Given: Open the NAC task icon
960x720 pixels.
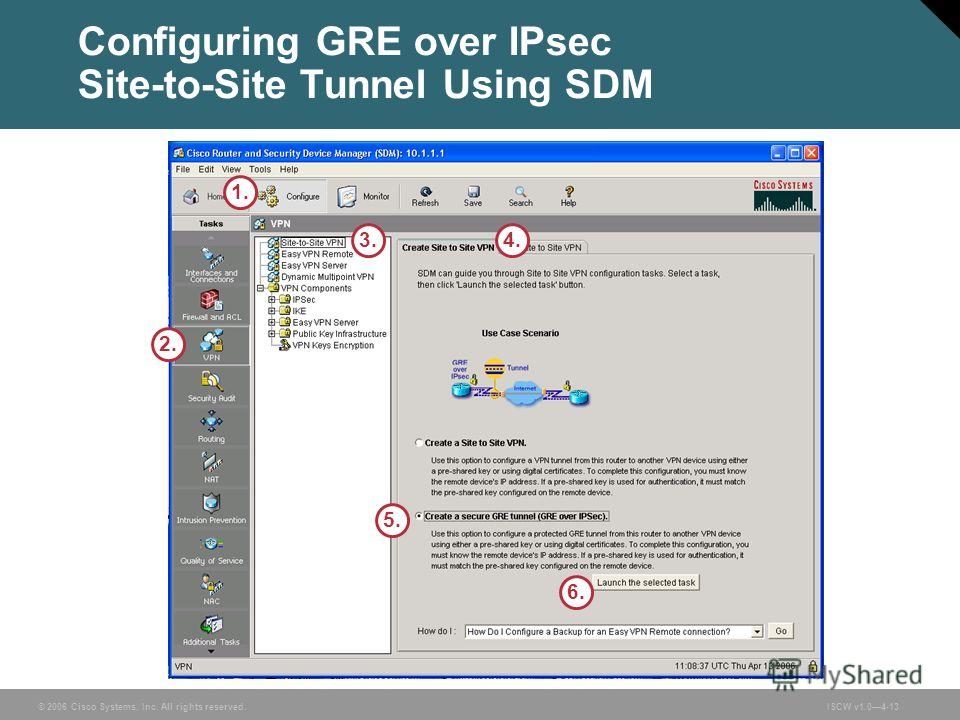Looking at the screenshot, I should (211, 584).
